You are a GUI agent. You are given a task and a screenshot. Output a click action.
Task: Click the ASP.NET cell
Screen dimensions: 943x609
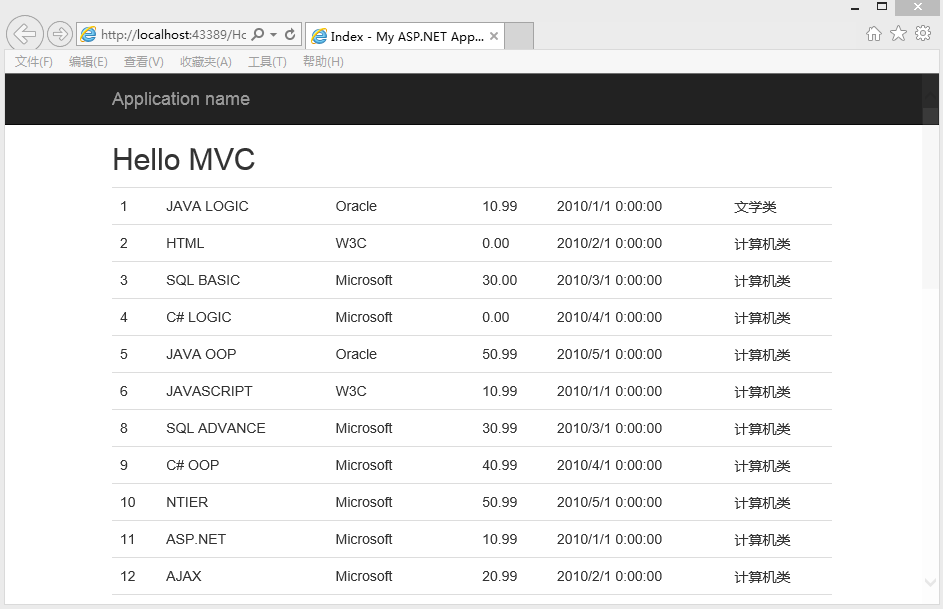click(196, 539)
